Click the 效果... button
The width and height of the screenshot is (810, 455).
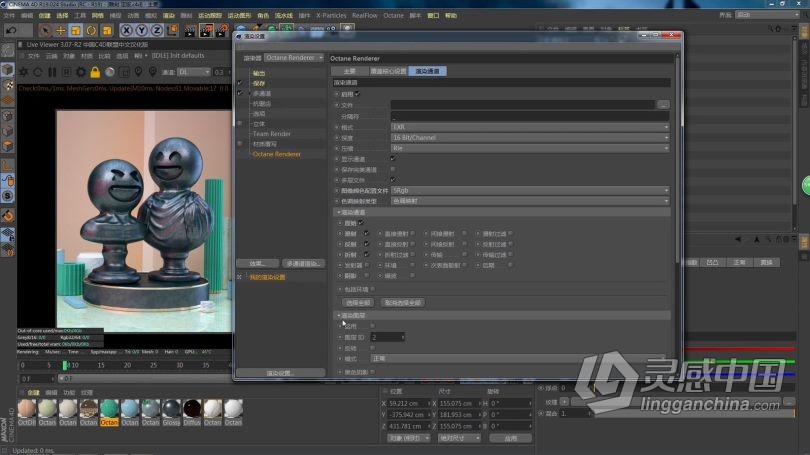click(x=257, y=263)
